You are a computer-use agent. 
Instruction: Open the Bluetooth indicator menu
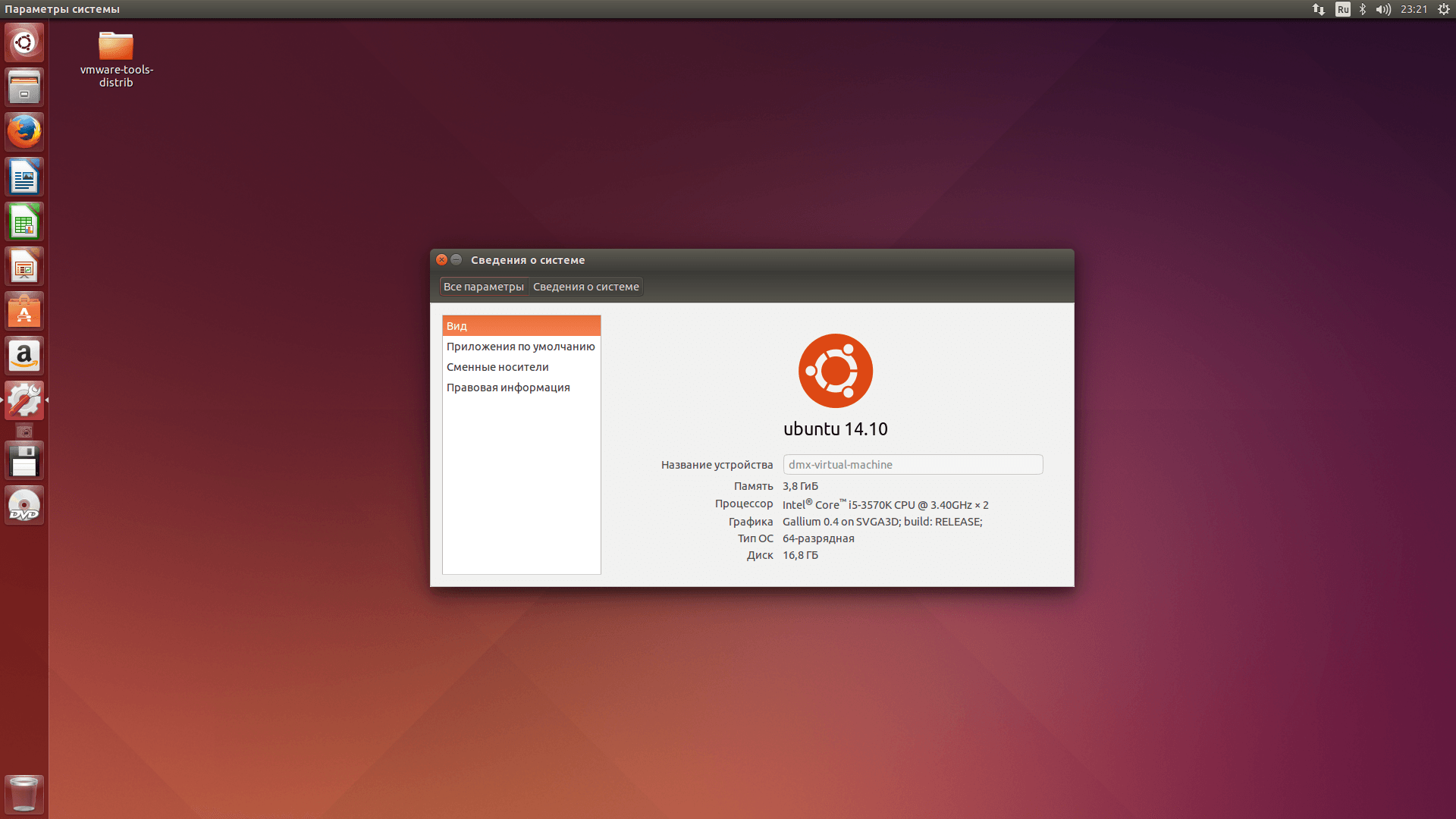coord(1363,9)
